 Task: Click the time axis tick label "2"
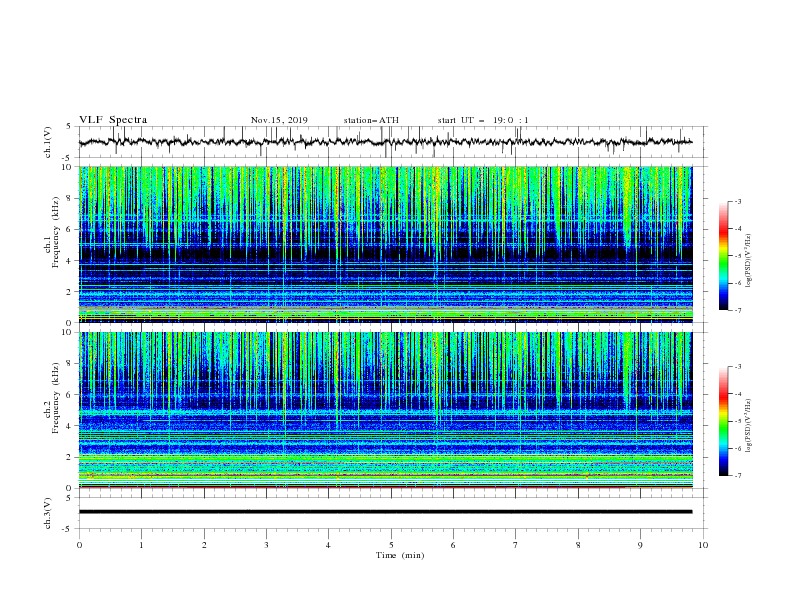[x=204, y=545]
